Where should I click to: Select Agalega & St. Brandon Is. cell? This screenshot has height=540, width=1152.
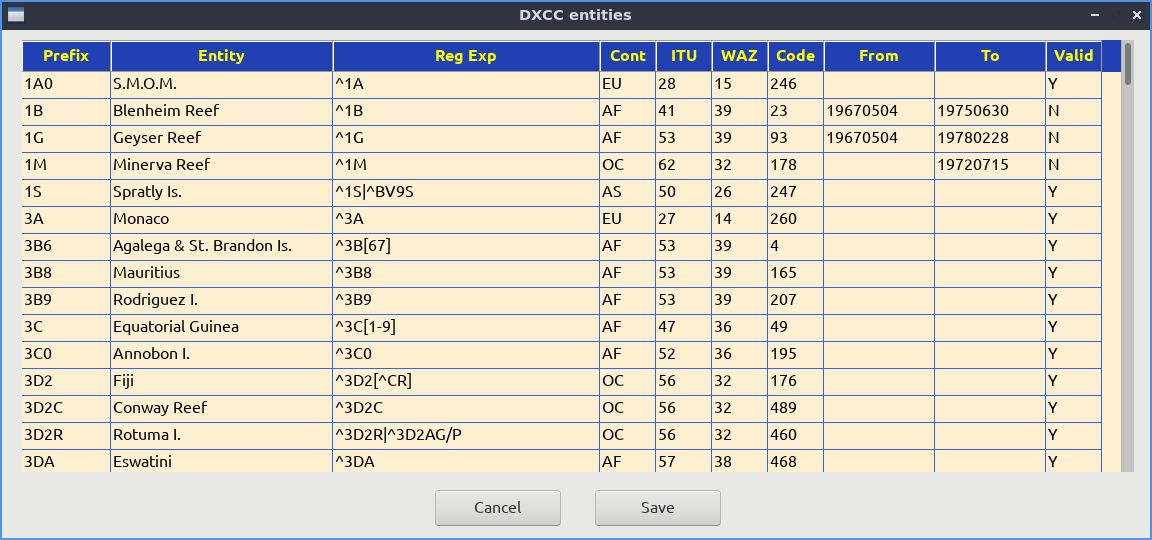[x=221, y=246]
